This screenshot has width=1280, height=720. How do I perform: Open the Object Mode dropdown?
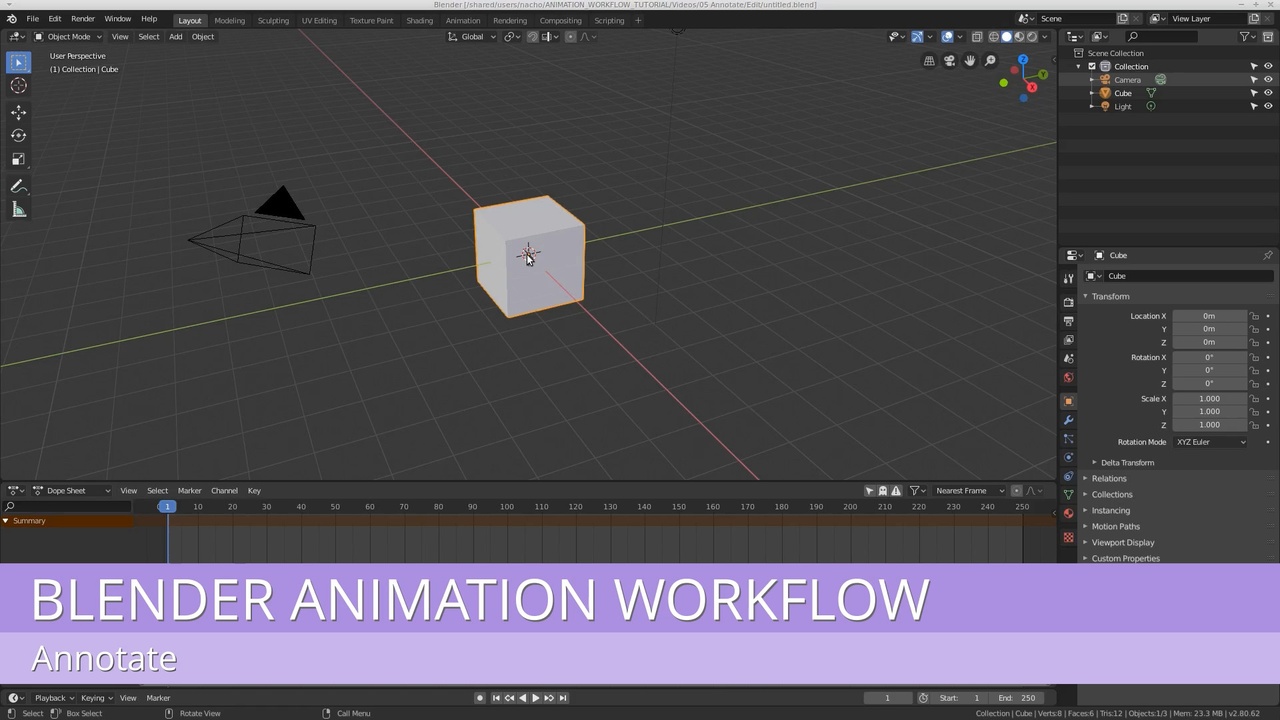point(68,37)
